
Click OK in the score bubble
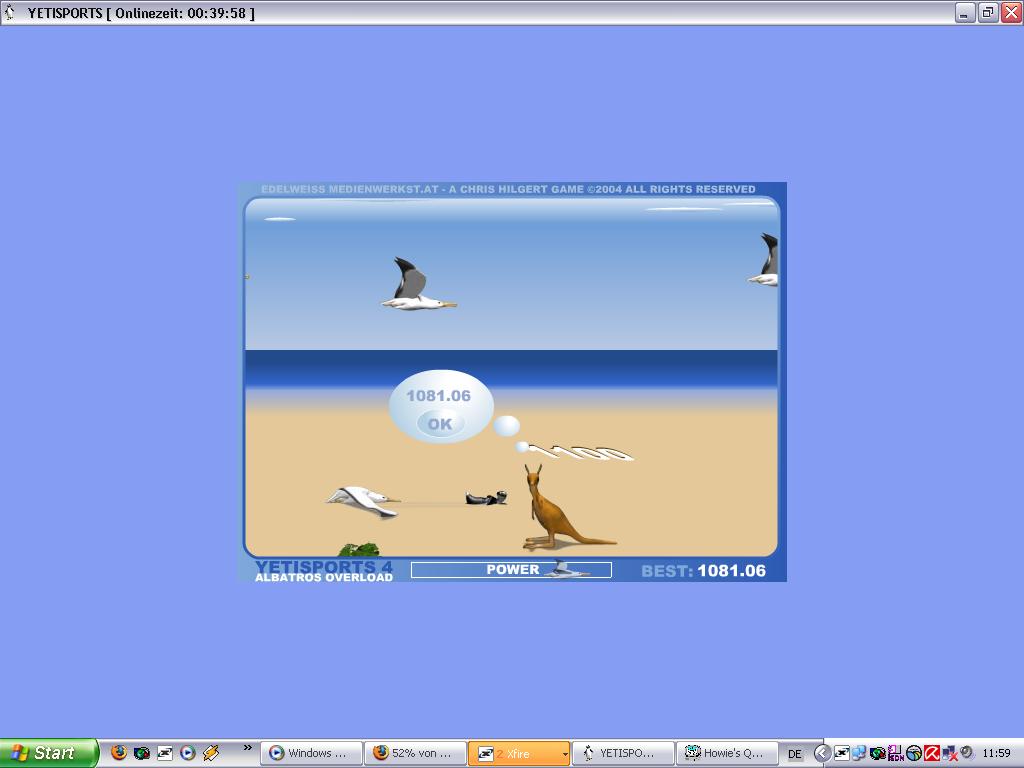coord(440,424)
